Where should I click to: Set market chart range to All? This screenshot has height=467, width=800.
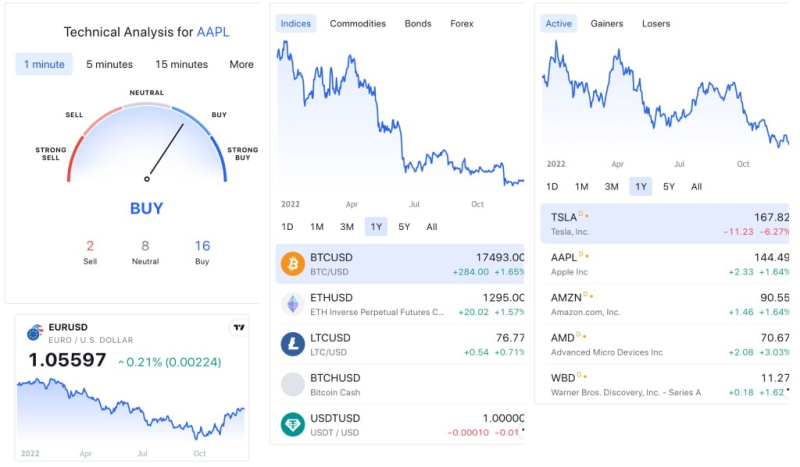[x=432, y=227]
